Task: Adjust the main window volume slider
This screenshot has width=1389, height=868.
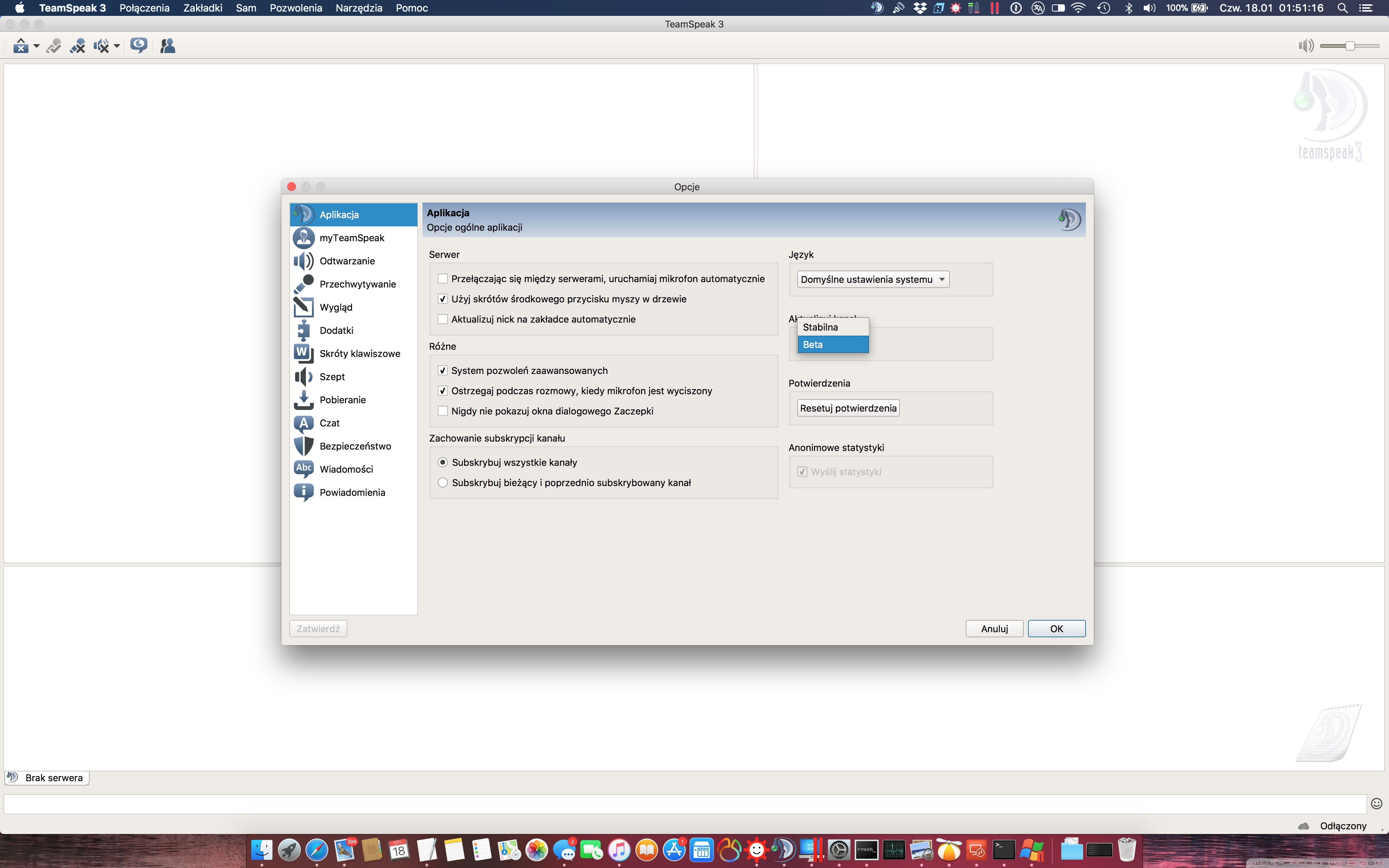Action: 1350,46
